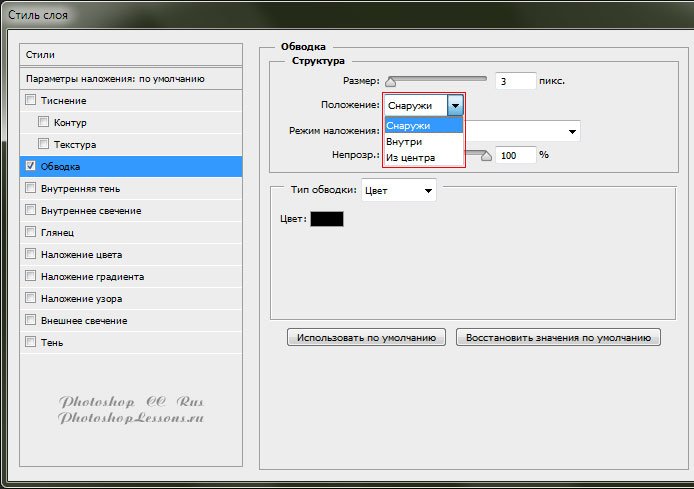
Task: Toggle the Текстура checkbox
Action: [43, 144]
